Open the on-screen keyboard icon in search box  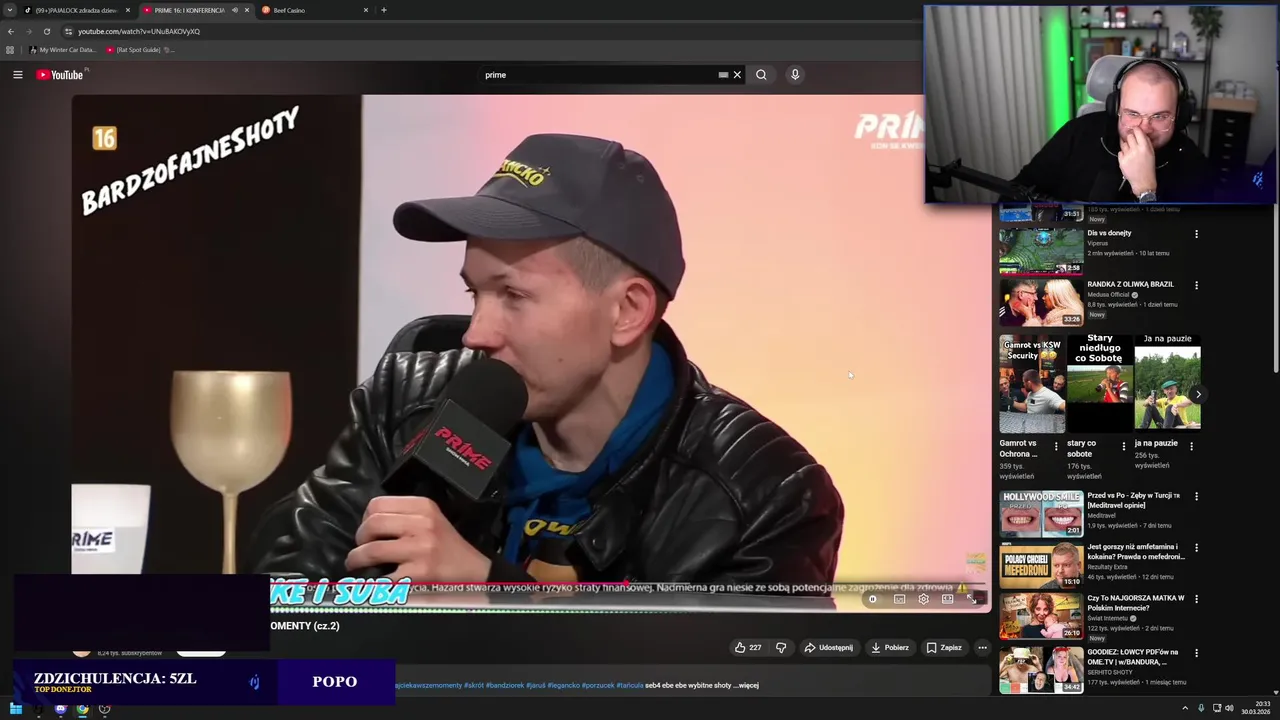(x=723, y=75)
